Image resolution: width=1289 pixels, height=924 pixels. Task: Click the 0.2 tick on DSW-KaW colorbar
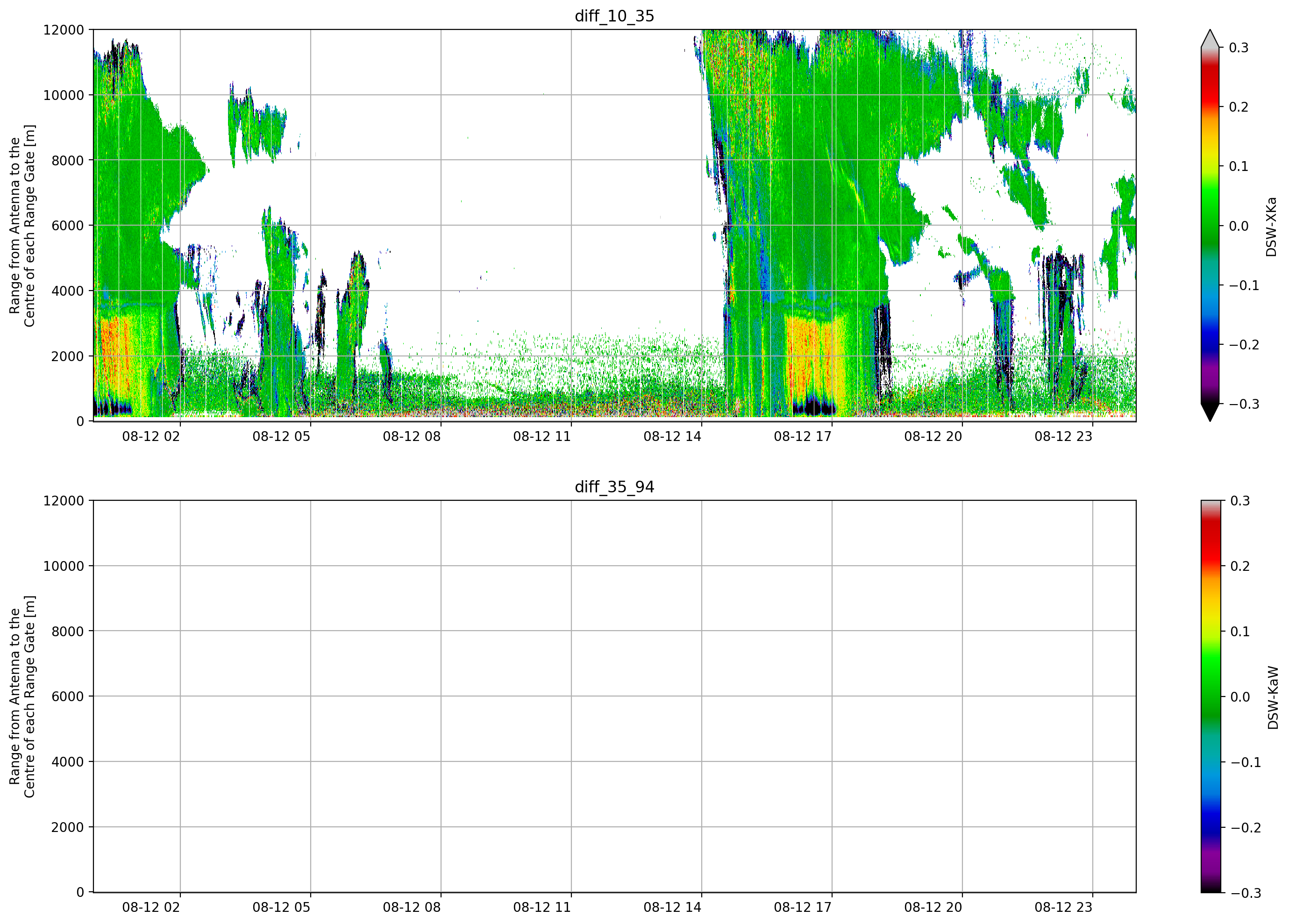pos(1240,566)
